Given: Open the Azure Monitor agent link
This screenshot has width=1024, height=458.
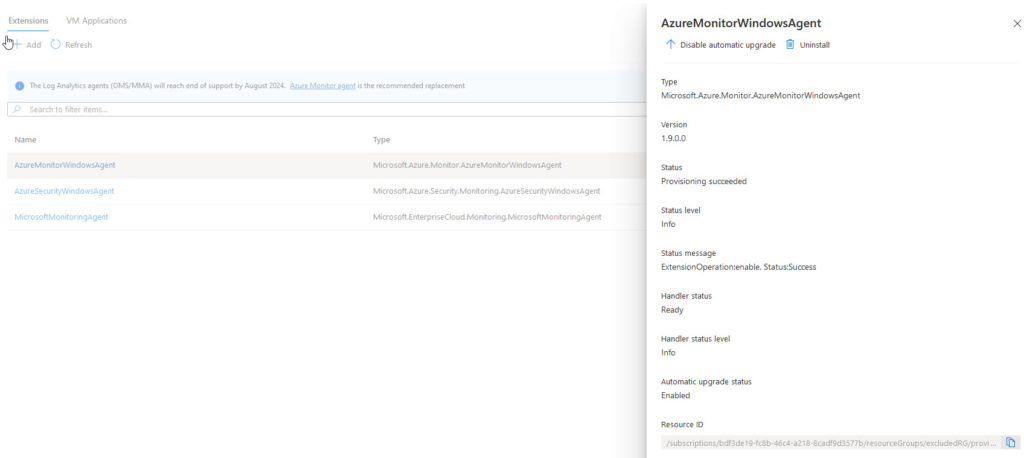Looking at the screenshot, I should (323, 86).
